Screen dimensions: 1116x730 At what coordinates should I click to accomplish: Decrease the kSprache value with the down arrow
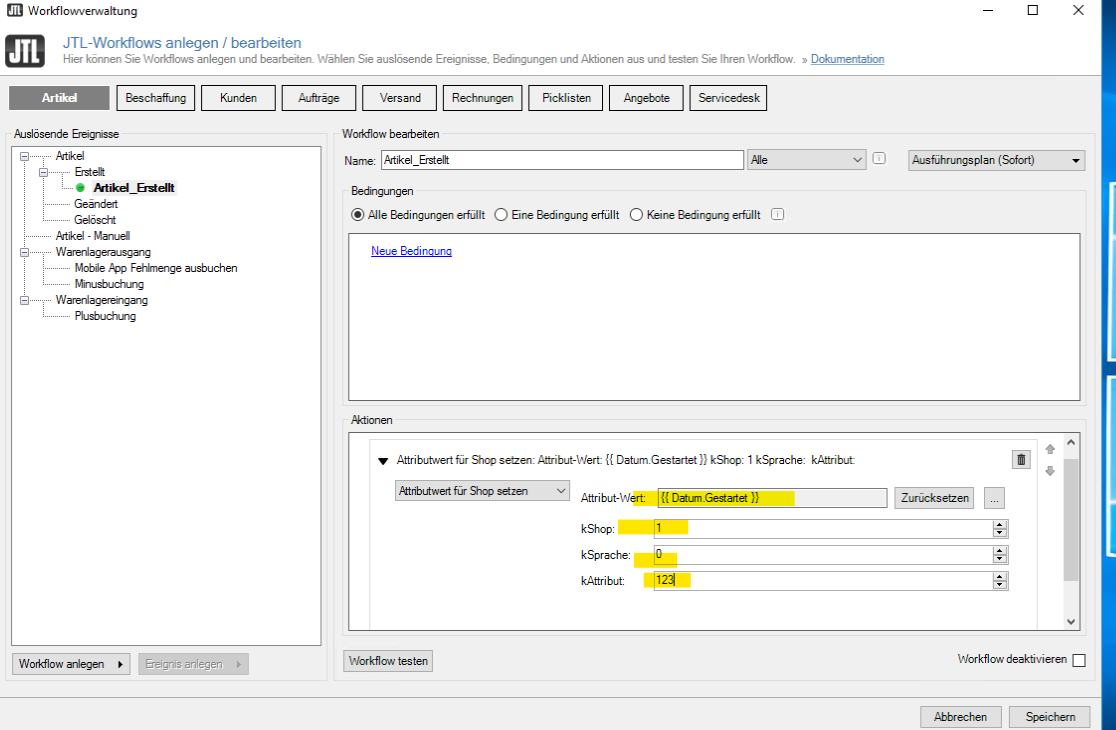pyautogui.click(x=1000, y=559)
